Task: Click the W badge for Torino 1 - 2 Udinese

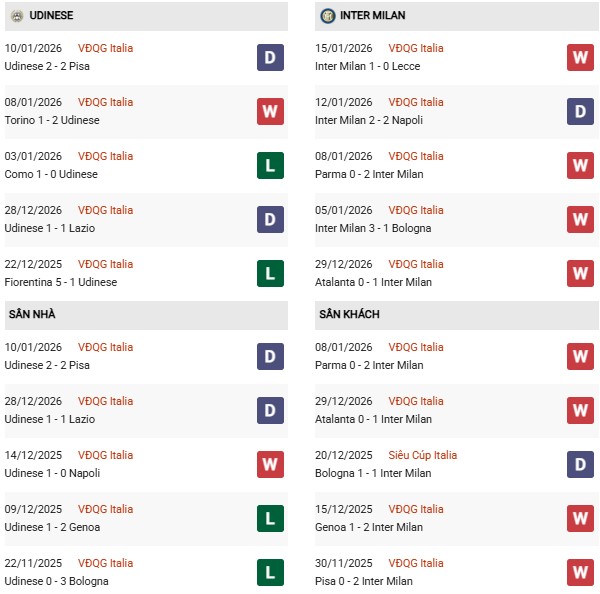Action: [x=270, y=111]
